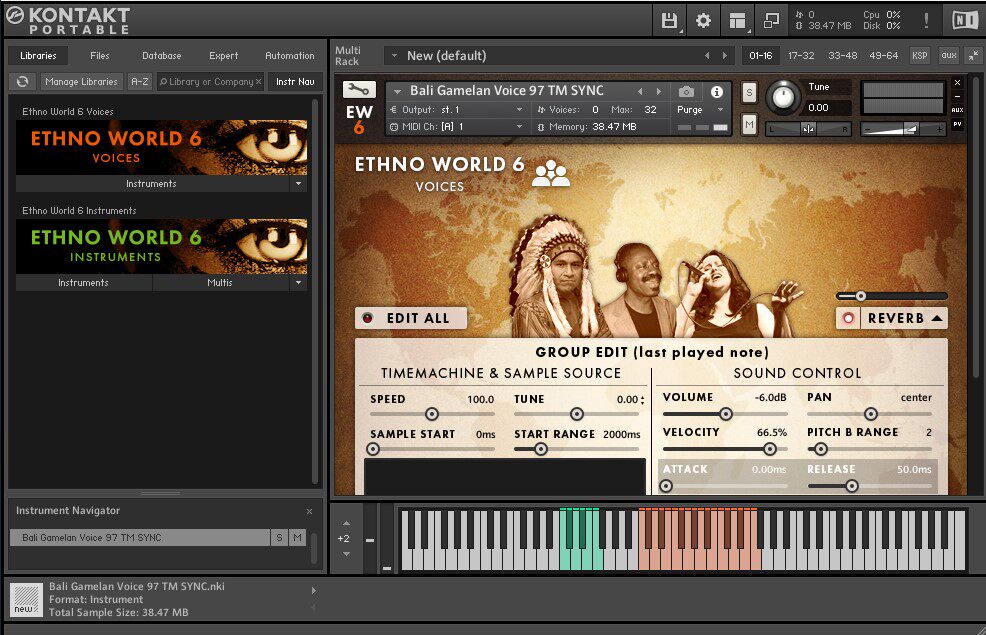Click the panic exclamation mark icon
986x635 pixels.
[x=925, y=20]
